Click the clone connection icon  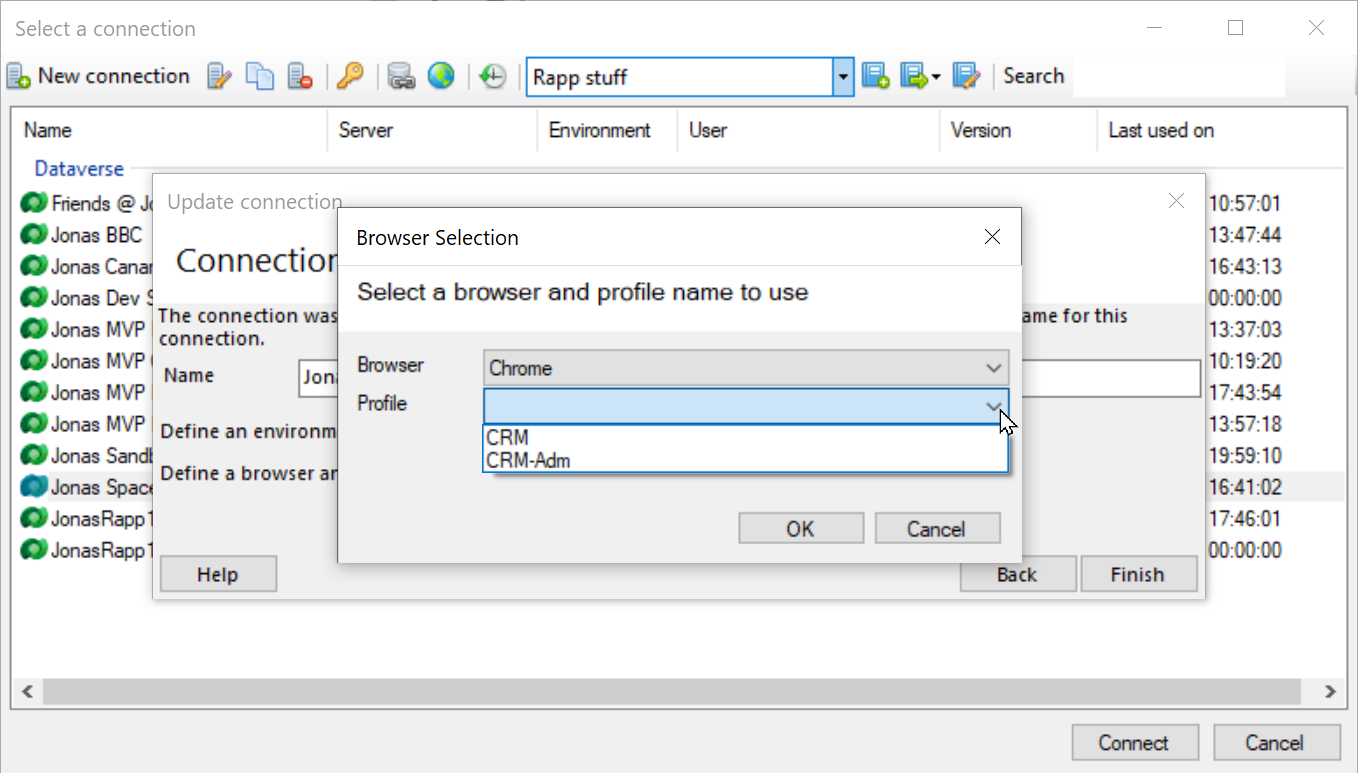[x=259, y=76]
